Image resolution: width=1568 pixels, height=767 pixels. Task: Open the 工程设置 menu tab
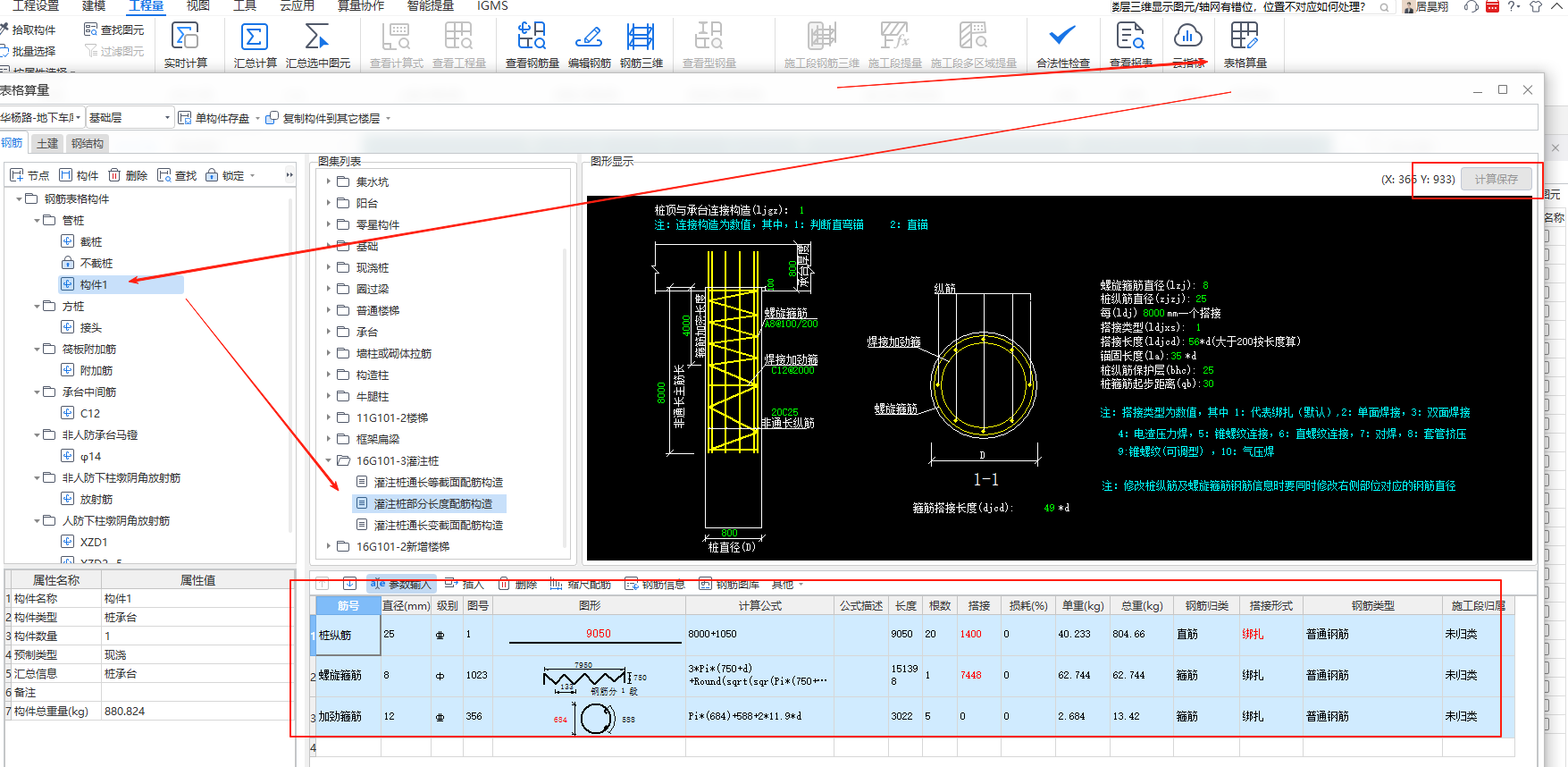click(36, 5)
